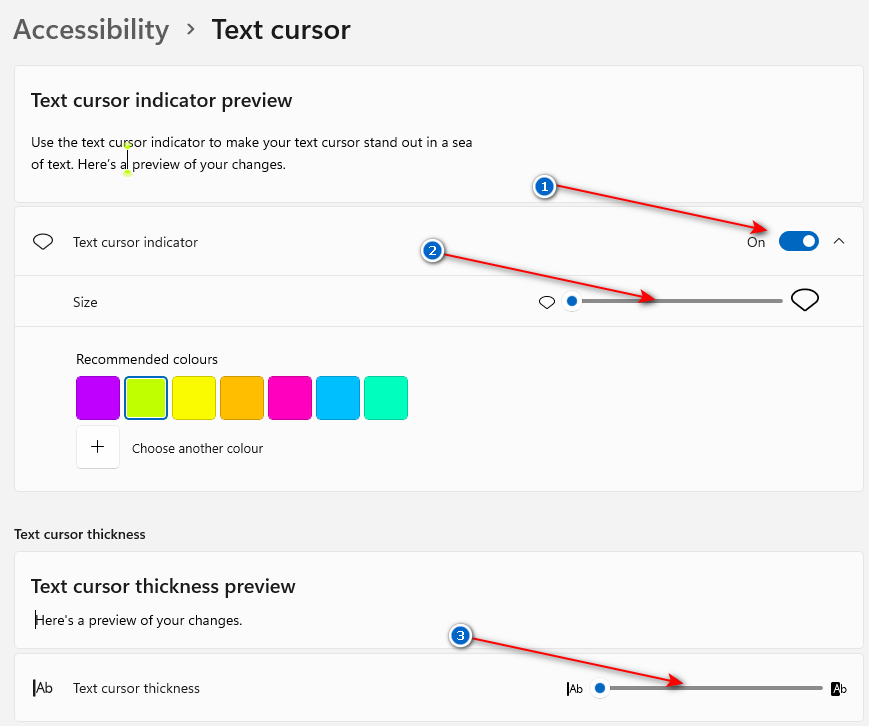
Task: Click the Text cursor thickness row label
Action: [x=136, y=688]
